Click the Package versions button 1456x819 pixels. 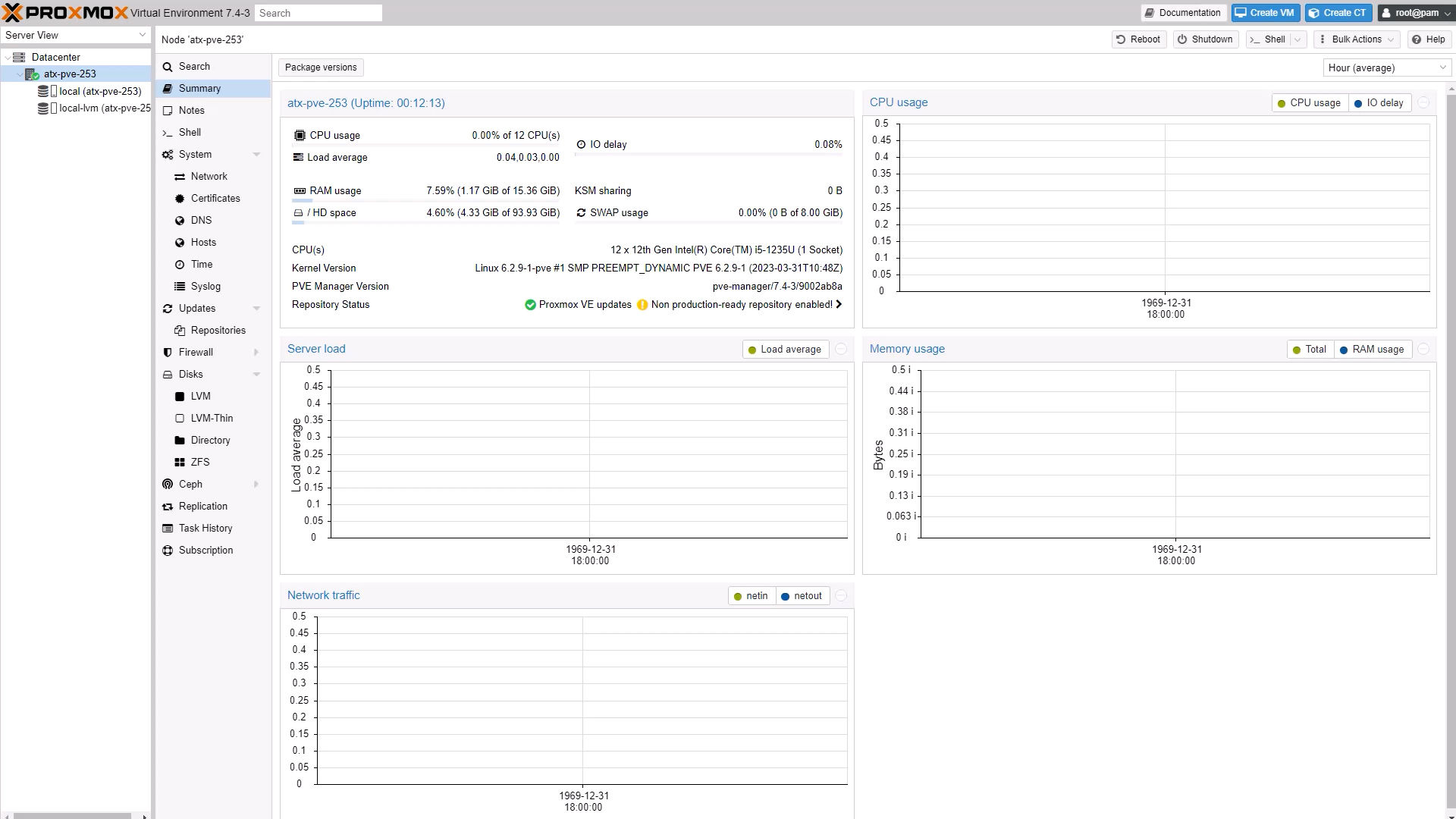[321, 67]
